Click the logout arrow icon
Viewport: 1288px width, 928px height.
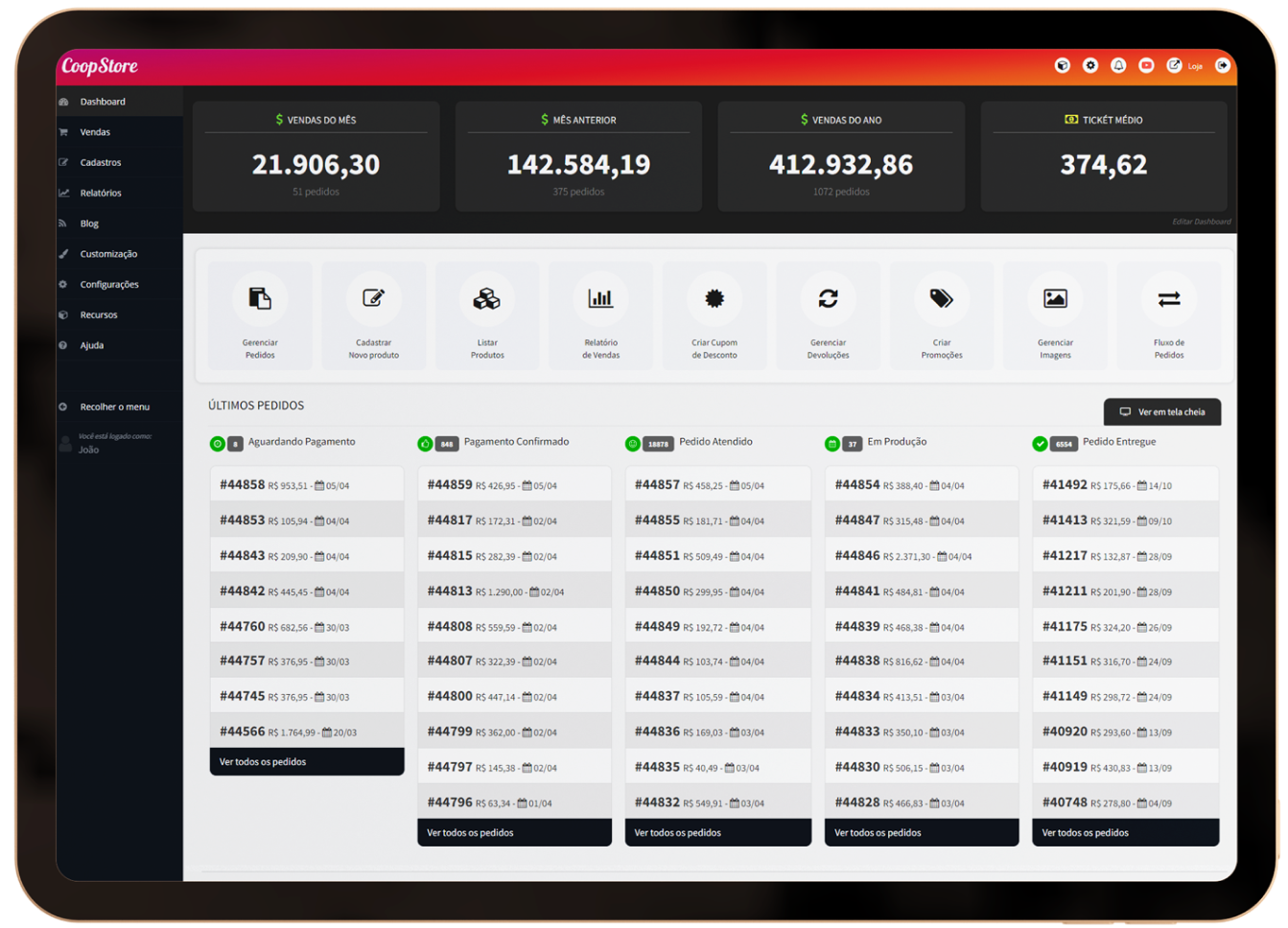click(1222, 65)
